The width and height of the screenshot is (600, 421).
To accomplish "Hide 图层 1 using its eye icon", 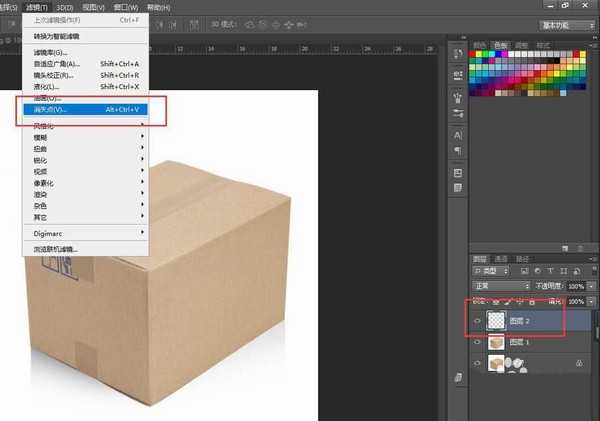I will (475, 342).
